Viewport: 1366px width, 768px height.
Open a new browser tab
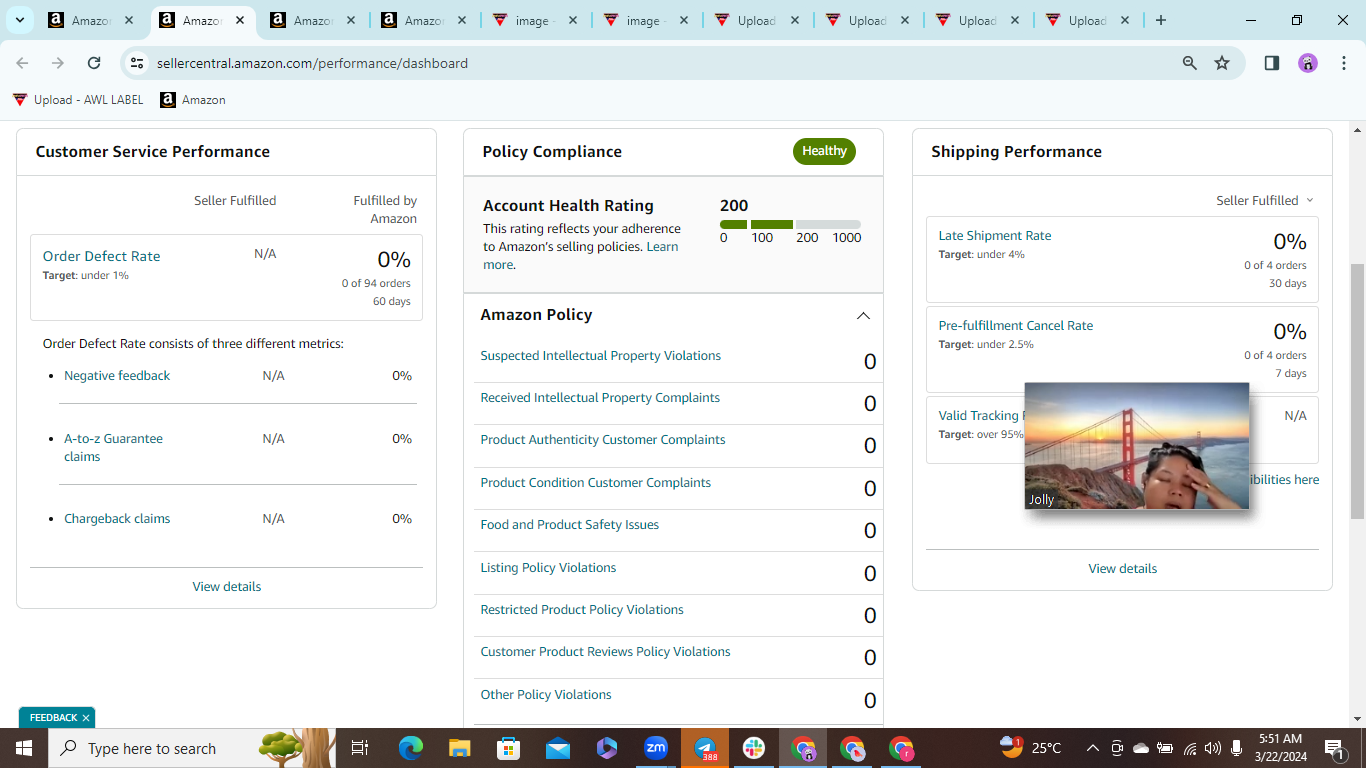(x=1160, y=20)
